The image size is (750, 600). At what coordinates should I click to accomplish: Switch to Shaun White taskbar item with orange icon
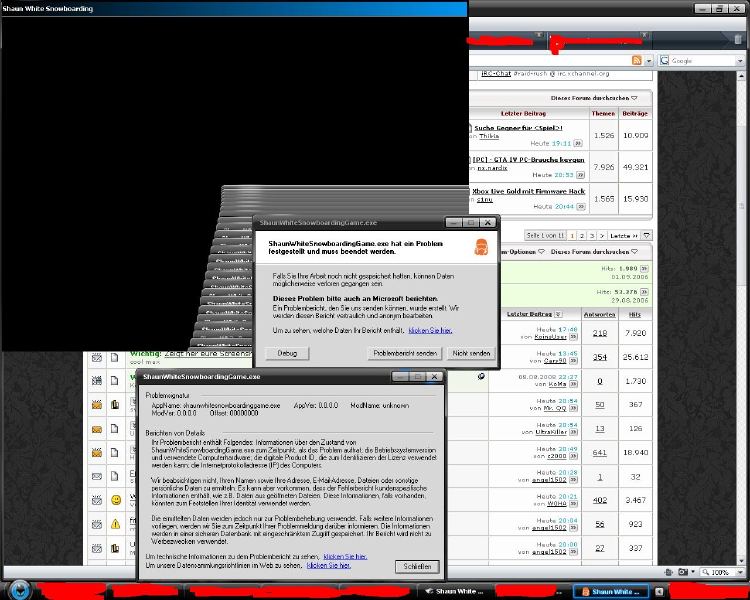(614, 590)
